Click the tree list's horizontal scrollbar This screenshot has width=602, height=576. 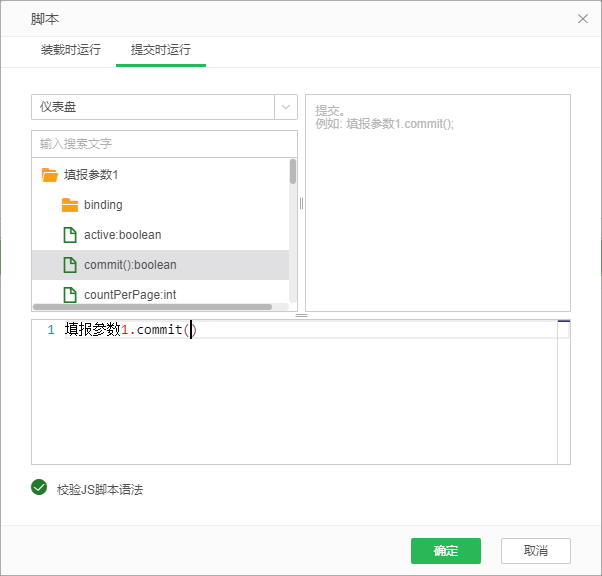(152, 307)
